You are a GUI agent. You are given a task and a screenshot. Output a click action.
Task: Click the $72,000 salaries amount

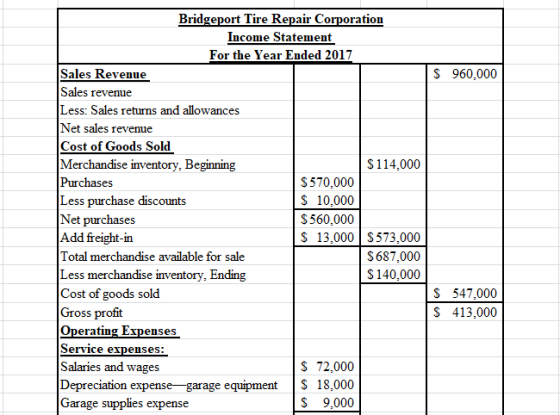(x=327, y=366)
